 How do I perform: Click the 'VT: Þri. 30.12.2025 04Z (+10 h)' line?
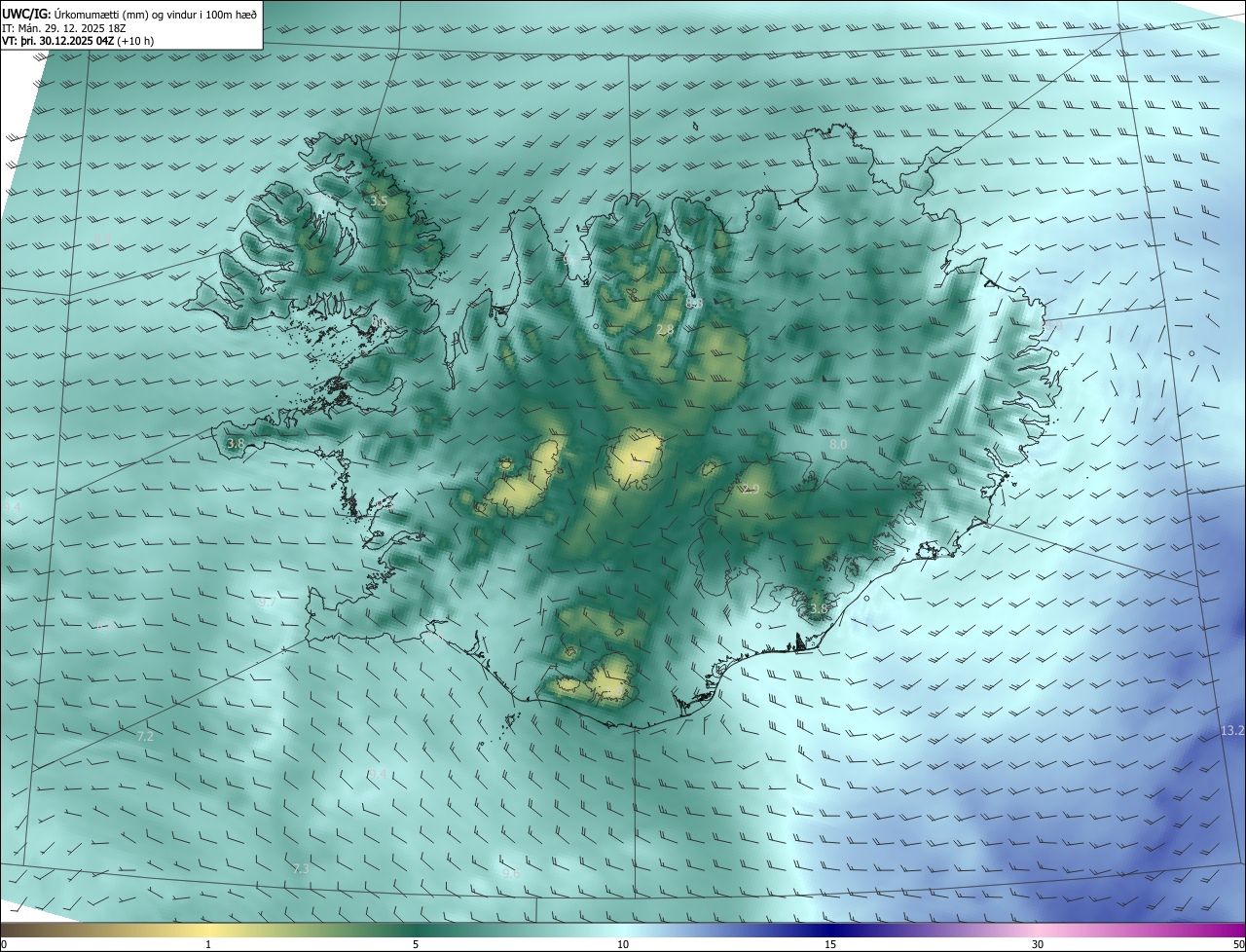pyautogui.click(x=78, y=41)
